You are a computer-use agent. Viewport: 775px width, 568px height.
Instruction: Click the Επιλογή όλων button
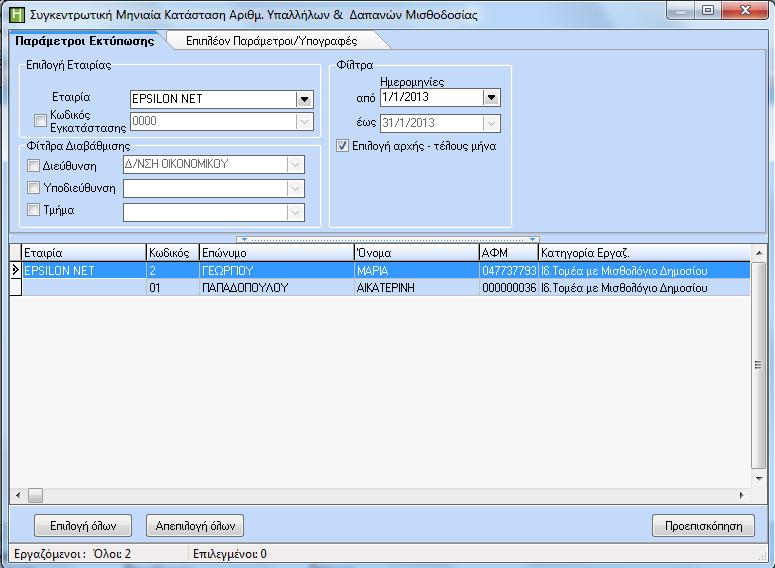click(83, 525)
